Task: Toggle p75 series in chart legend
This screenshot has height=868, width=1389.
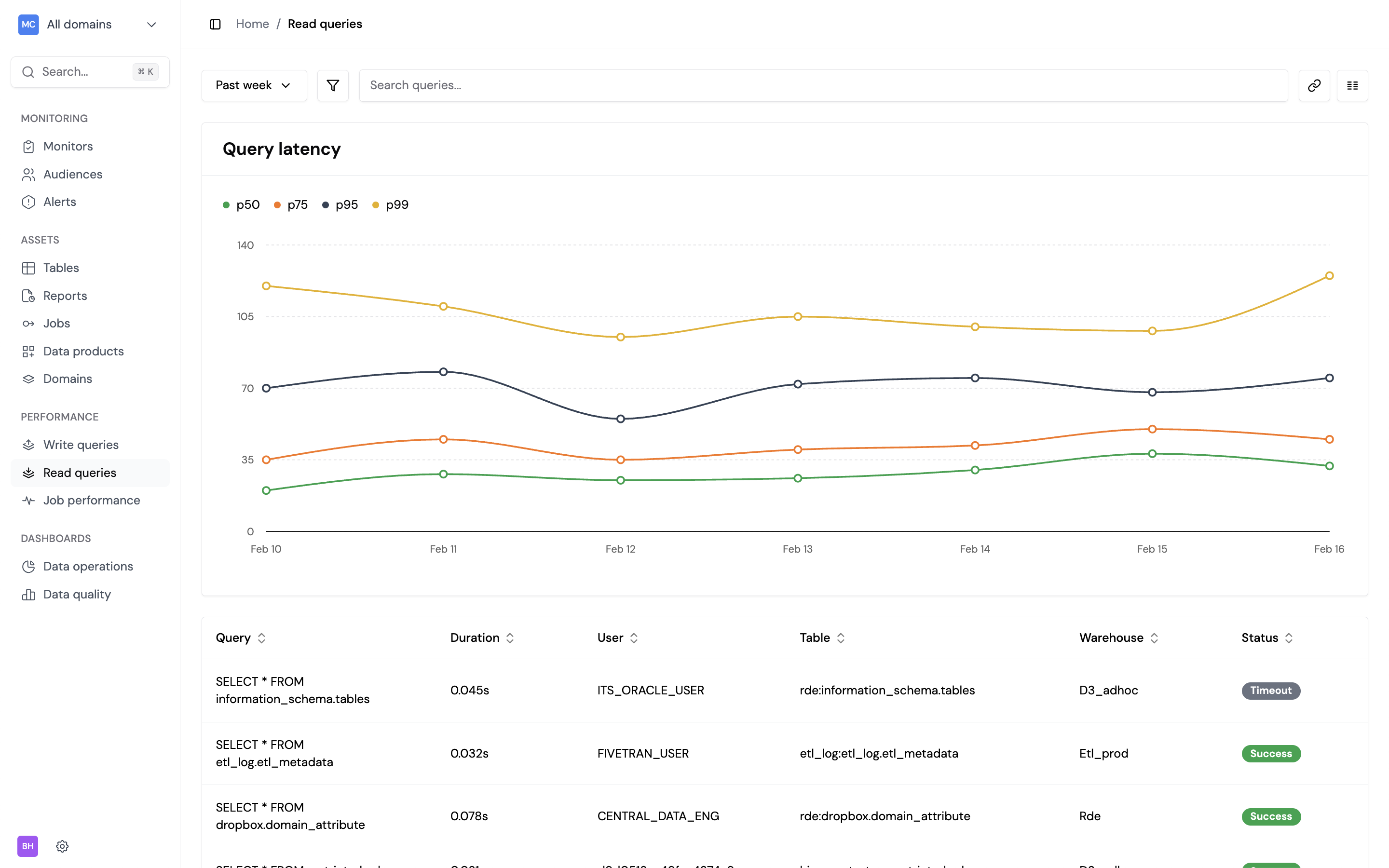Action: 291,205
